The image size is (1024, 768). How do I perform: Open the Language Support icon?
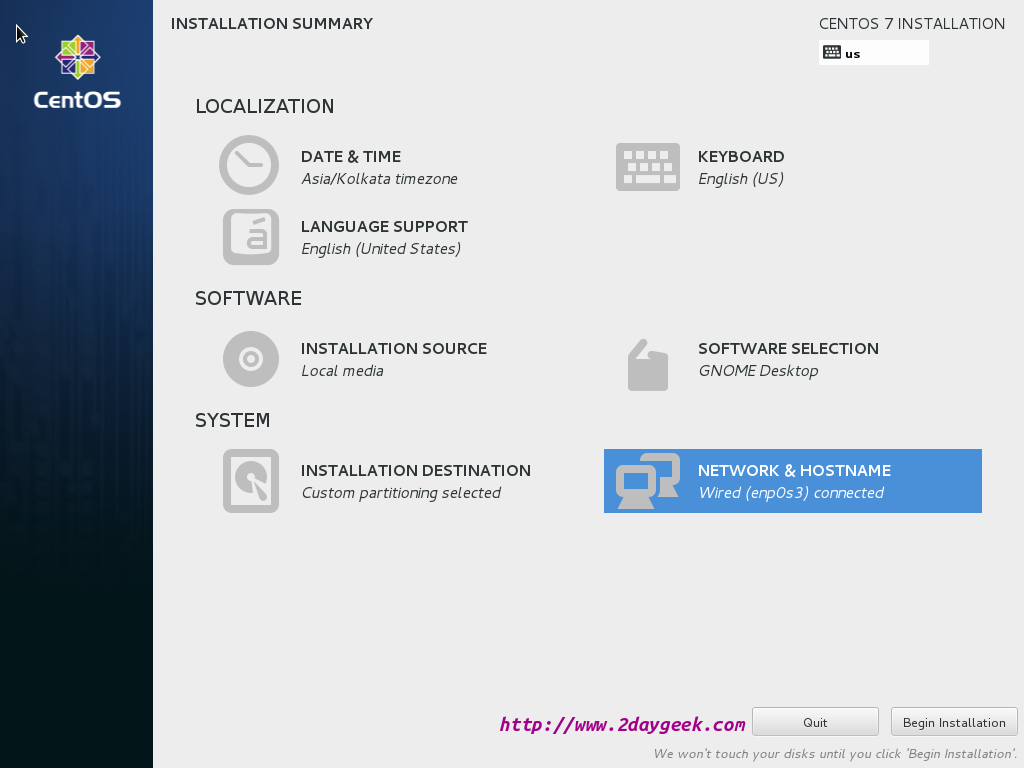click(x=251, y=237)
